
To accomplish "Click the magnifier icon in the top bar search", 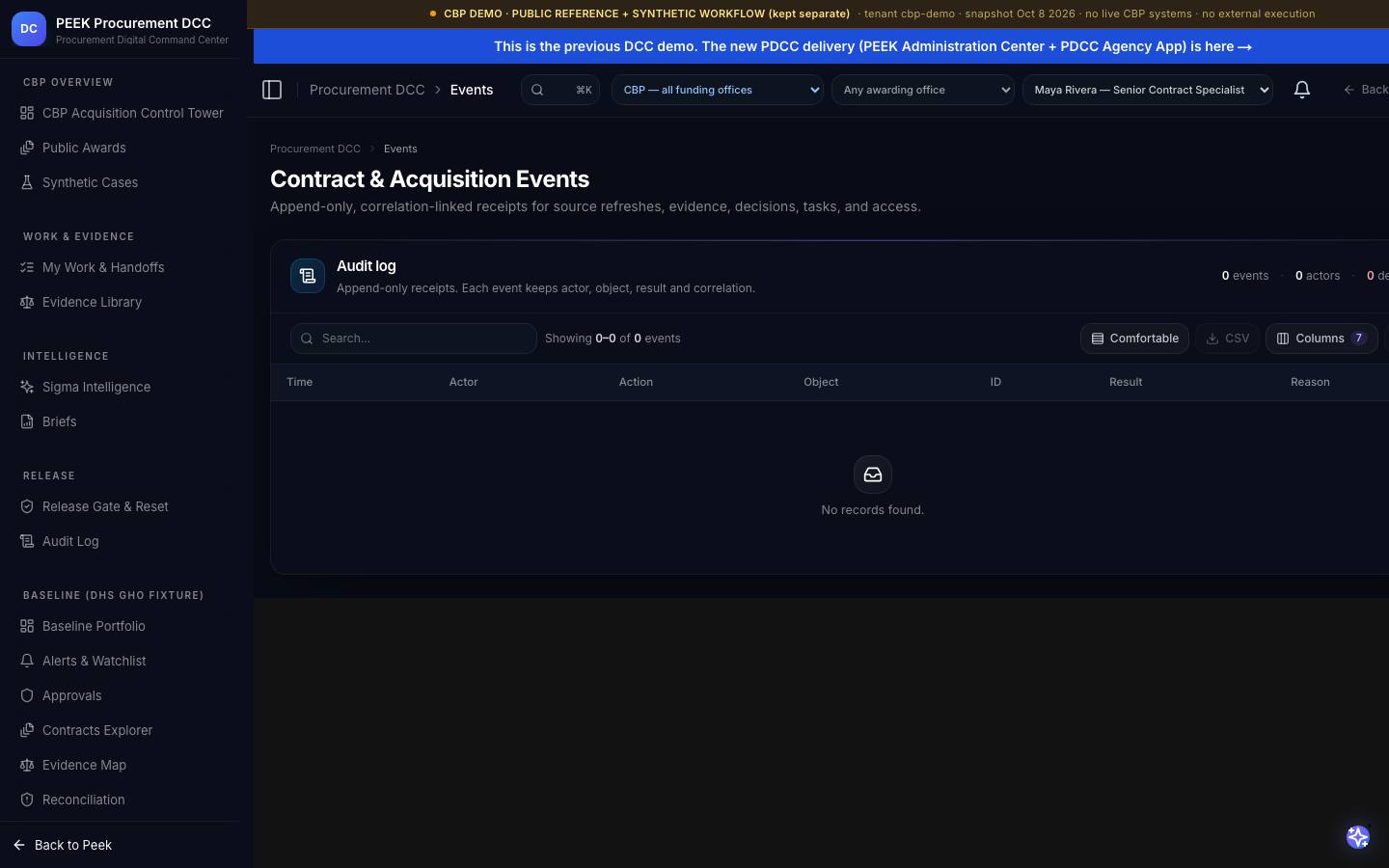I will coord(537,90).
